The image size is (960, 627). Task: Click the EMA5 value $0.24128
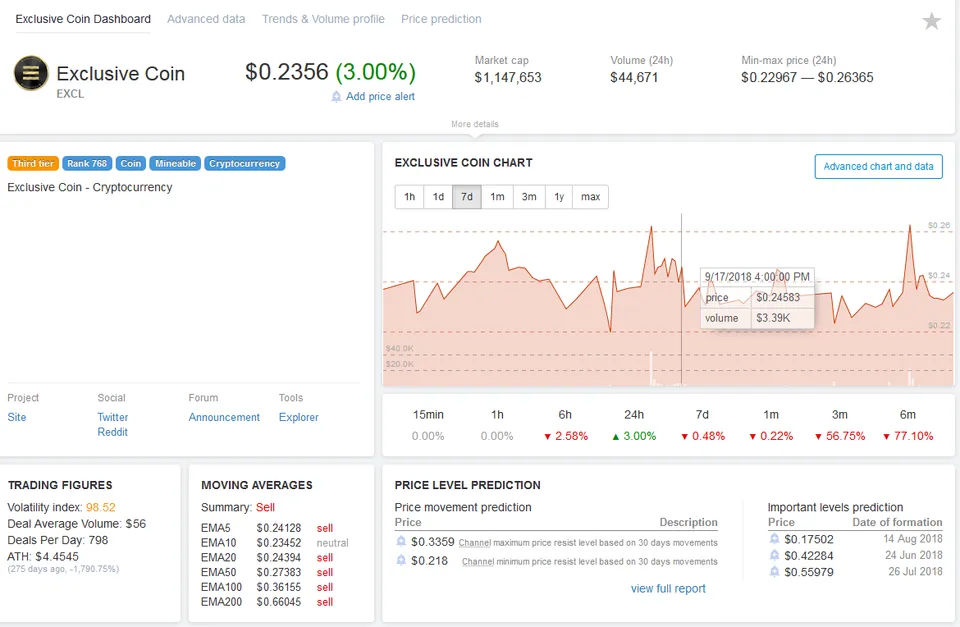coord(279,528)
